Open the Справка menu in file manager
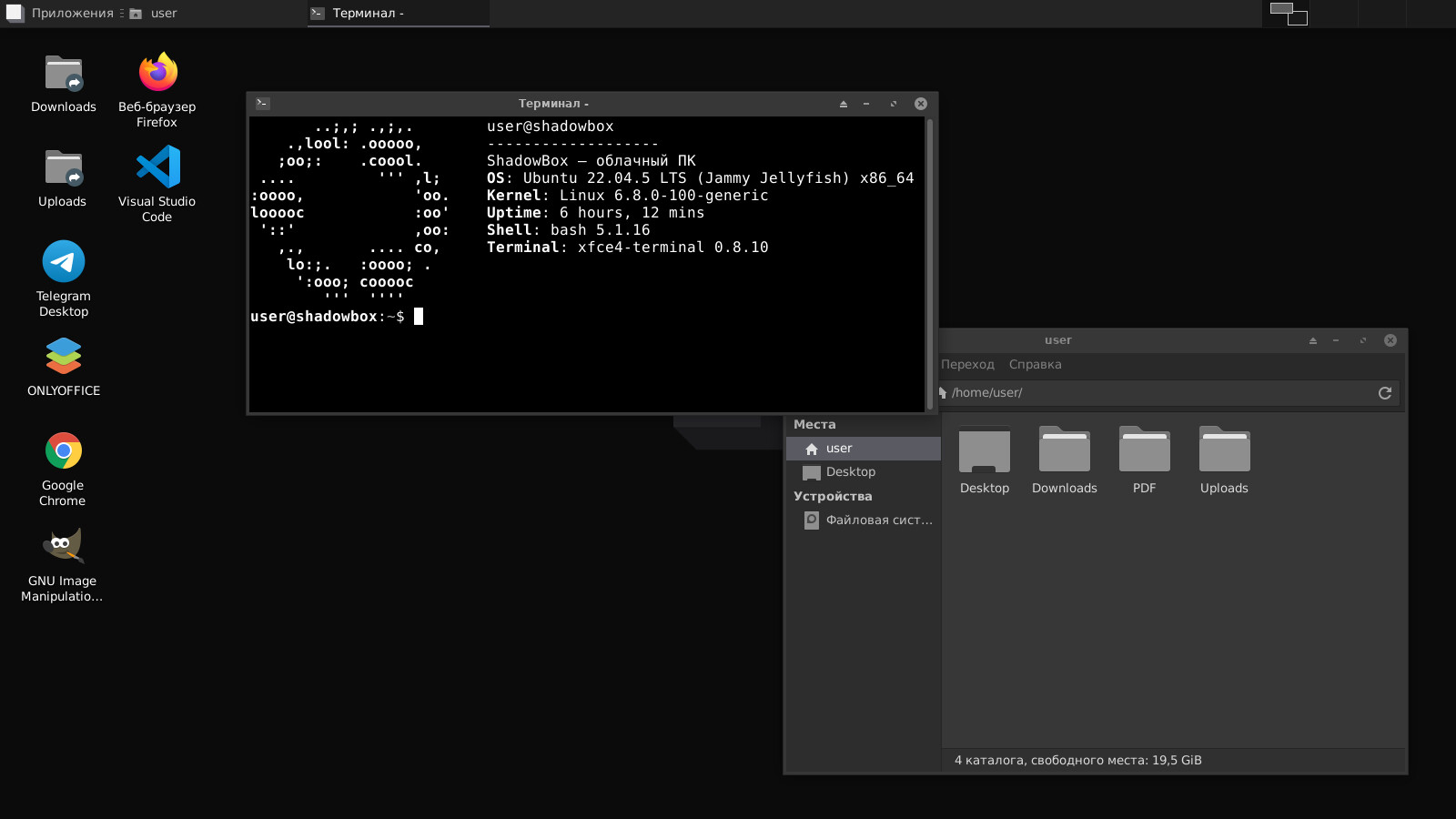 point(1035,364)
